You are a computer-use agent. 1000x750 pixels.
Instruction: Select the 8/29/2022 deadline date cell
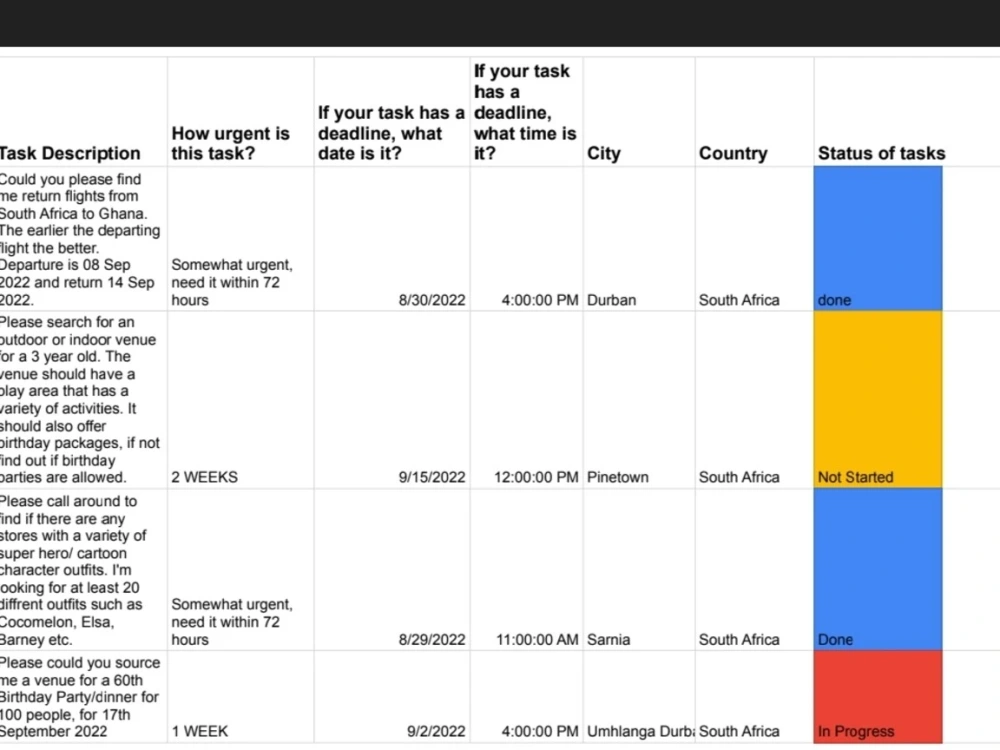tap(392, 570)
